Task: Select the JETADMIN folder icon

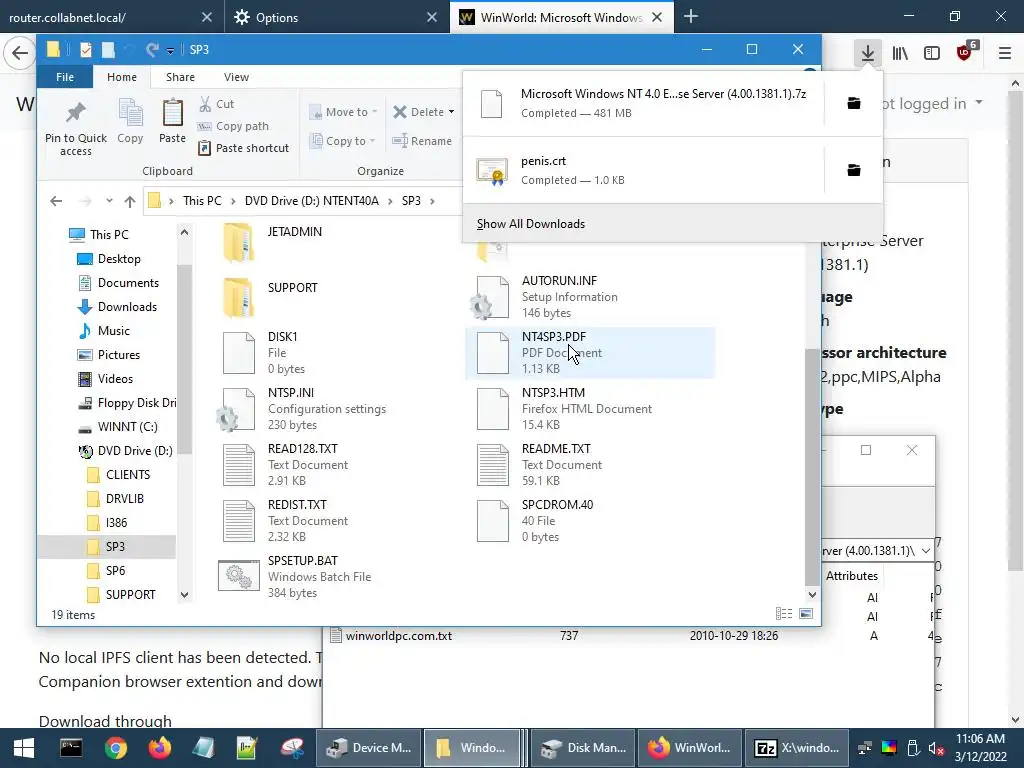Action: coord(238,242)
